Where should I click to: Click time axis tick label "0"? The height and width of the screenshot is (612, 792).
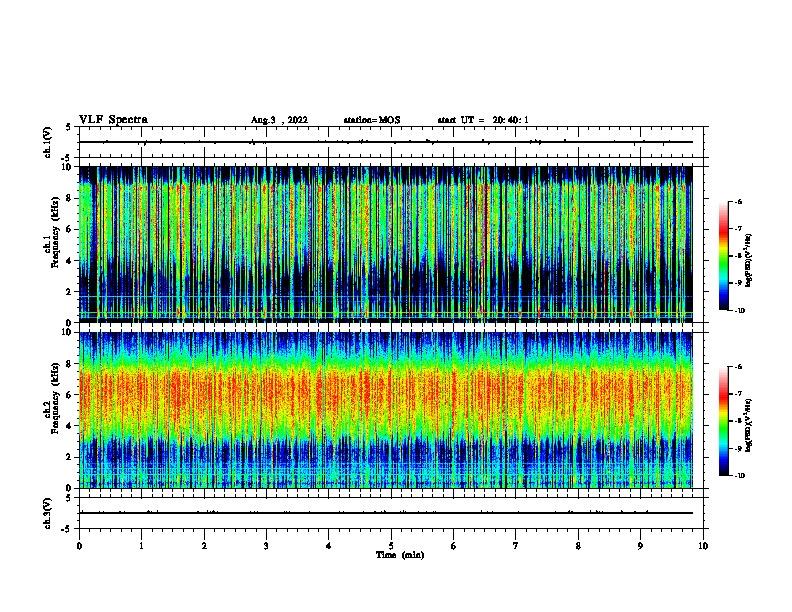pos(79,546)
